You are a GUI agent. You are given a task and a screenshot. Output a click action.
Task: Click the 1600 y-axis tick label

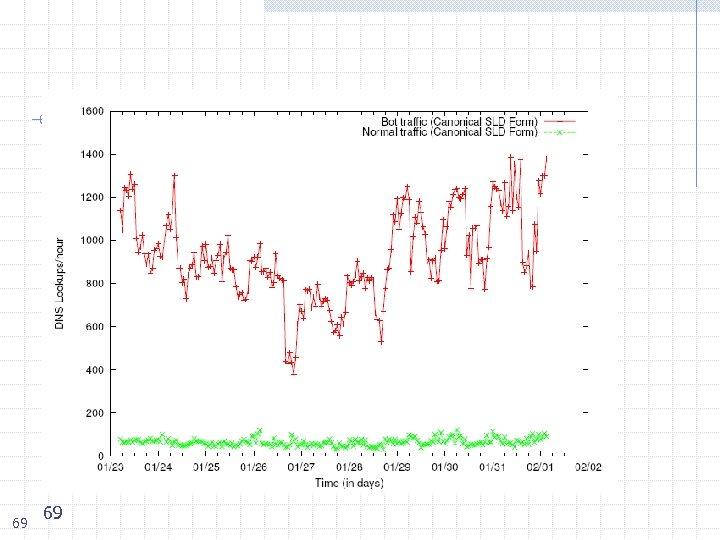(92, 111)
